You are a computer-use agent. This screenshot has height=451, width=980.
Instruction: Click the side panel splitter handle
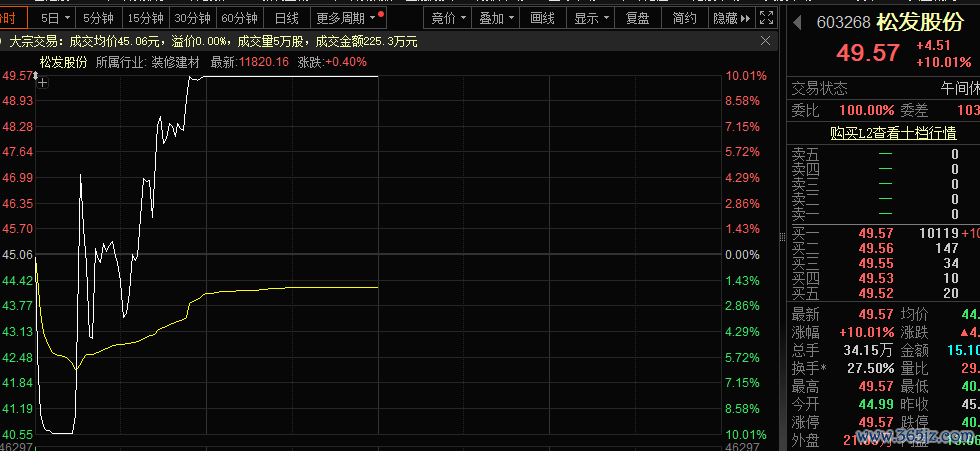(x=782, y=237)
